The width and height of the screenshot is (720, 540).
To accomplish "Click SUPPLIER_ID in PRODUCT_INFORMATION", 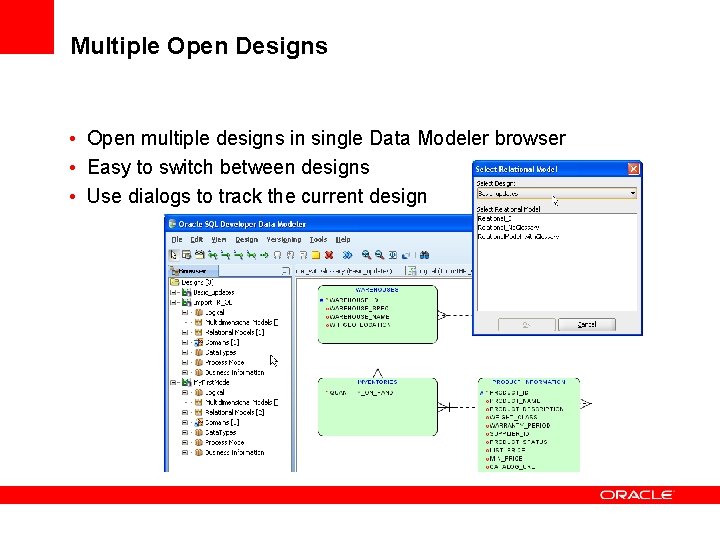I will point(509,434).
